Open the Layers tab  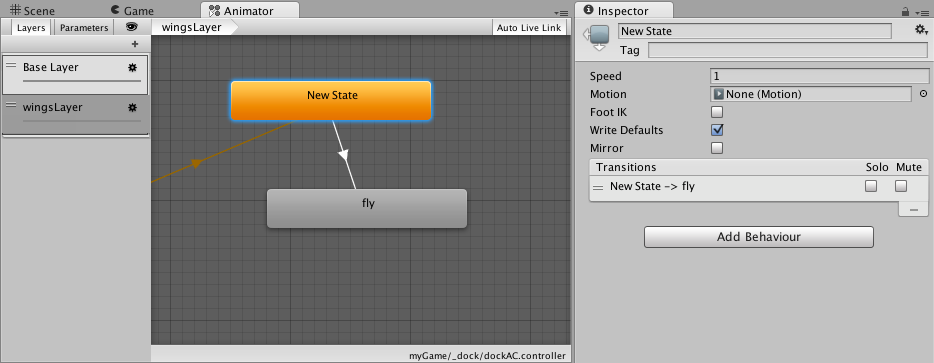pyautogui.click(x=31, y=27)
